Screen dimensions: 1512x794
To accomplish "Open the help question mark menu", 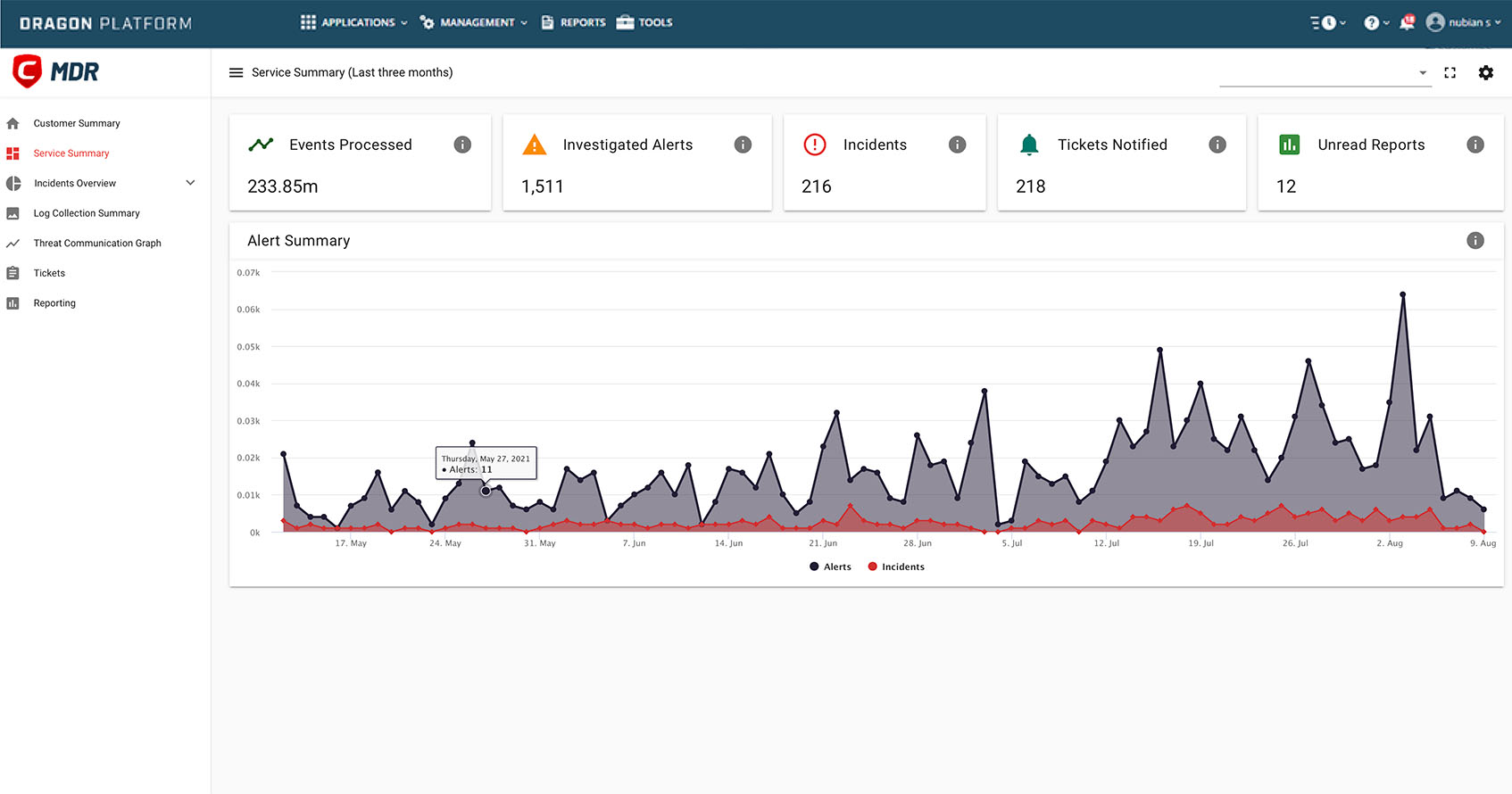I will coord(1375,22).
